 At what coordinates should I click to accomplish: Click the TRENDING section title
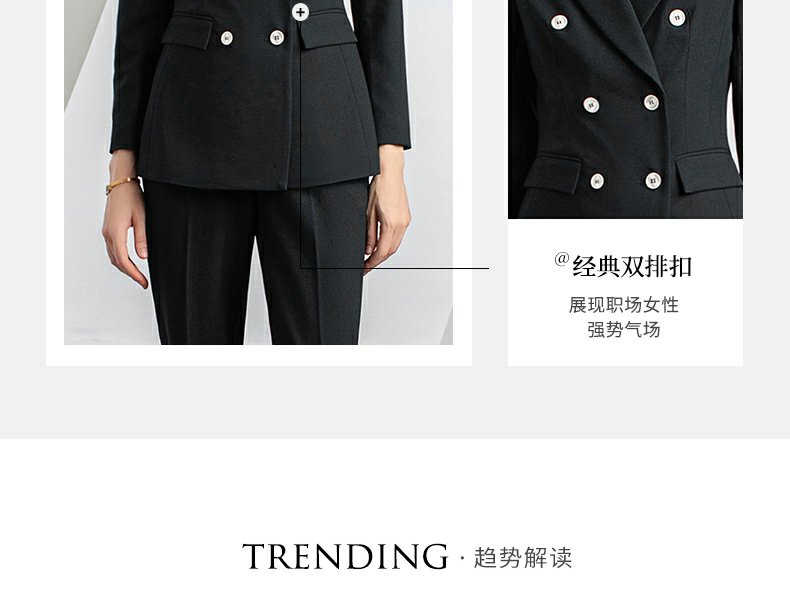(345, 557)
